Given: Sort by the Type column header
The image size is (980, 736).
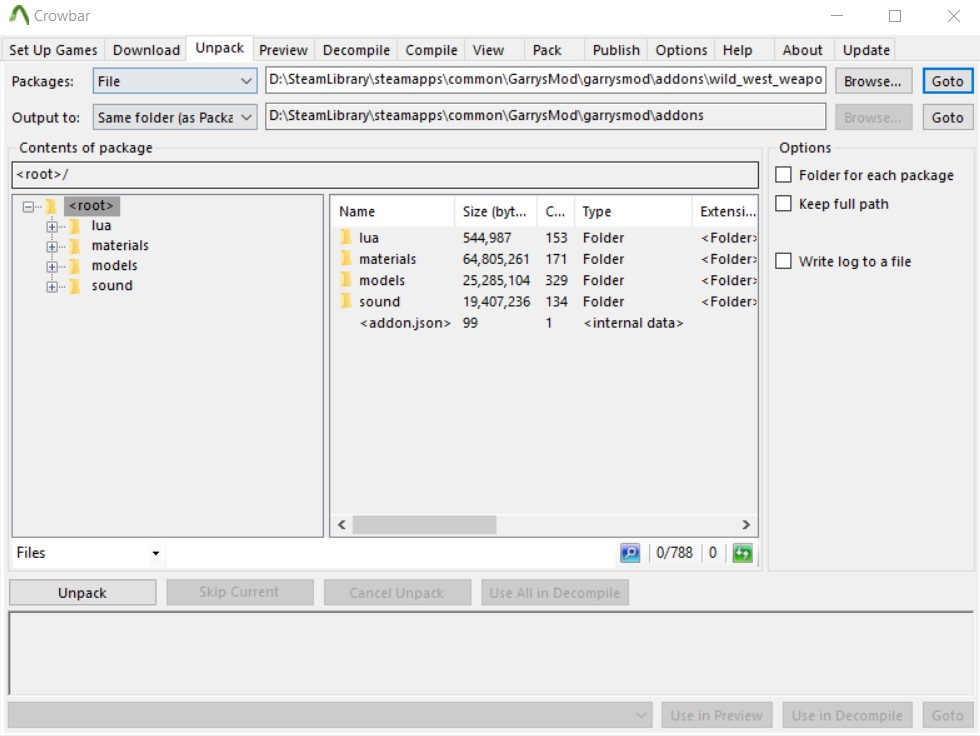Looking at the screenshot, I should click(x=634, y=211).
